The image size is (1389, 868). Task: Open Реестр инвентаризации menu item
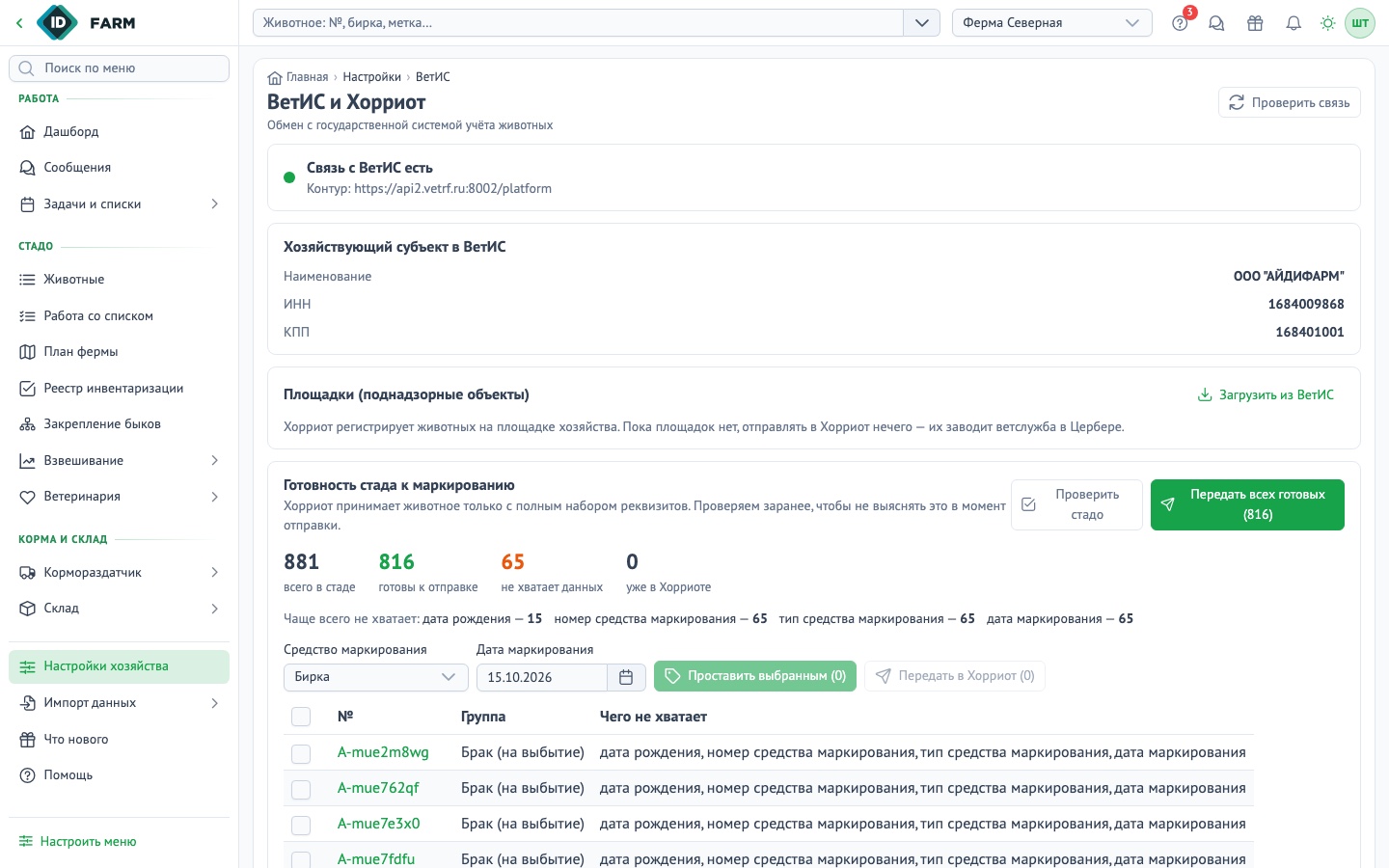119,389
